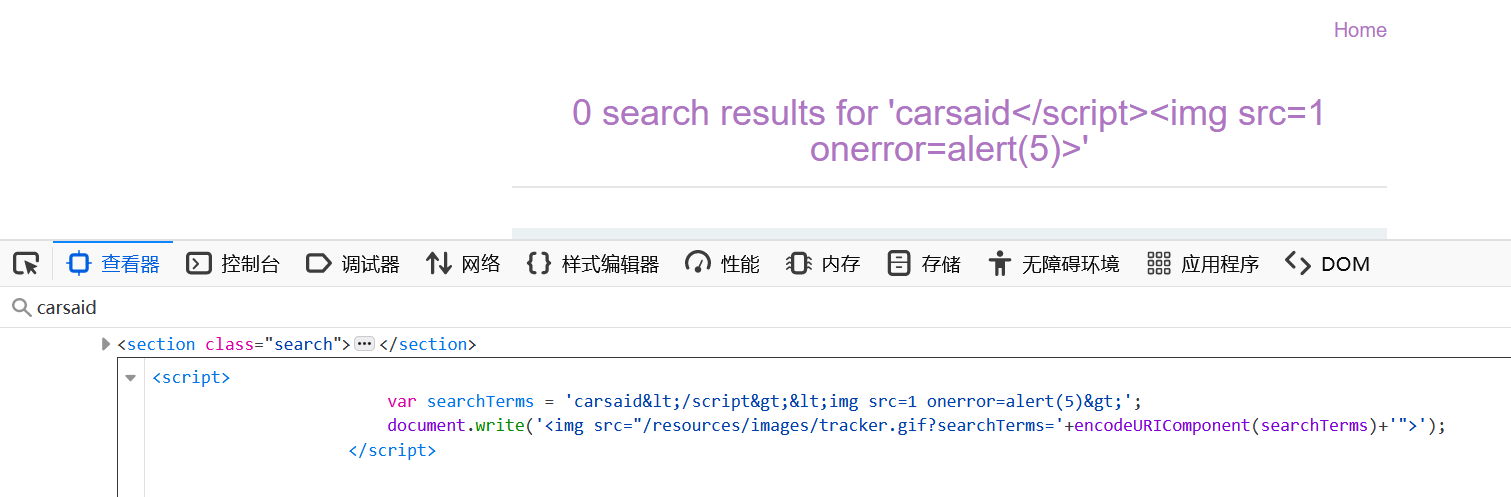1511x497 pixels.
Task: Open the 无障碍环境 accessibility panel
Action: click(x=1053, y=264)
